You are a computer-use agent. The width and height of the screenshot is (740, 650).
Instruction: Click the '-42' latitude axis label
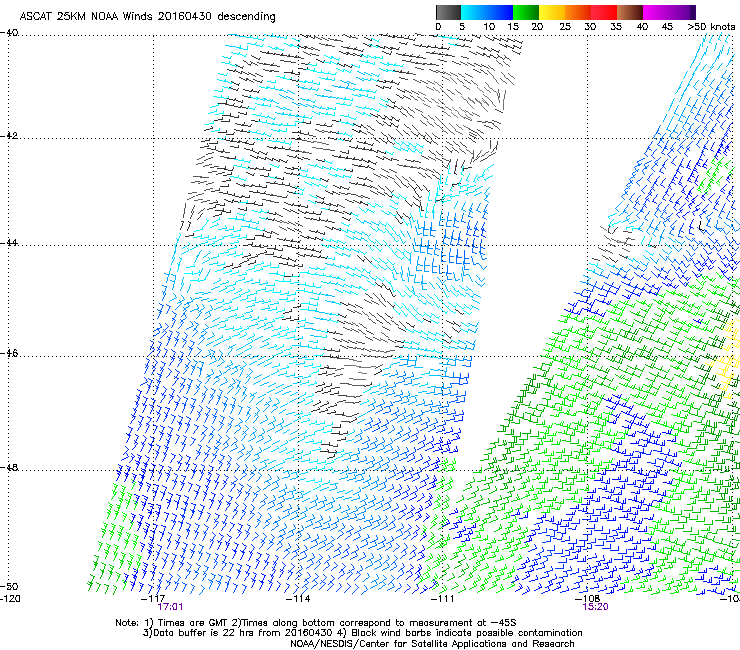point(9,135)
